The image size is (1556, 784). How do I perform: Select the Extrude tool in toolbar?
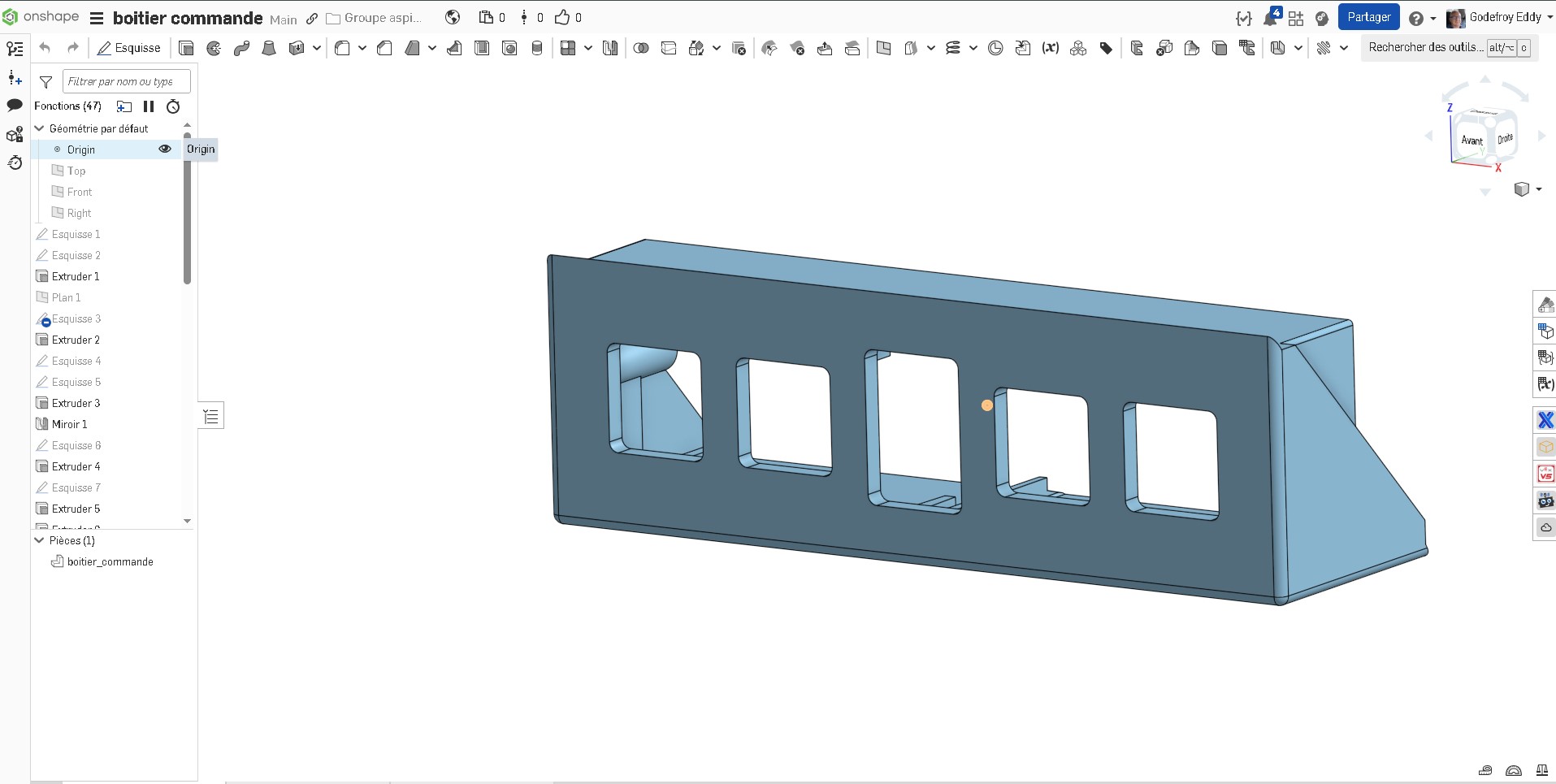pos(186,48)
